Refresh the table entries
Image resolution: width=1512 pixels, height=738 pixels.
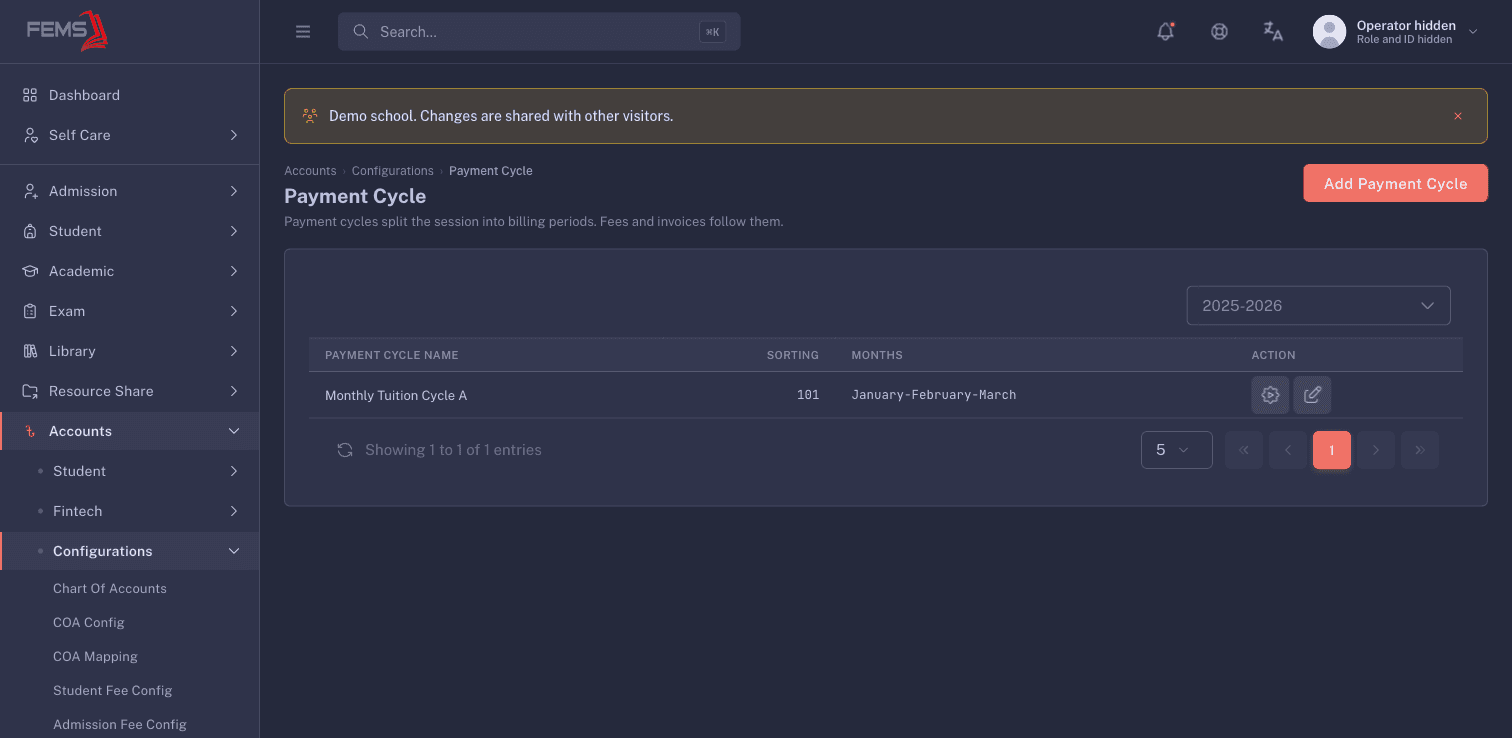click(x=345, y=450)
